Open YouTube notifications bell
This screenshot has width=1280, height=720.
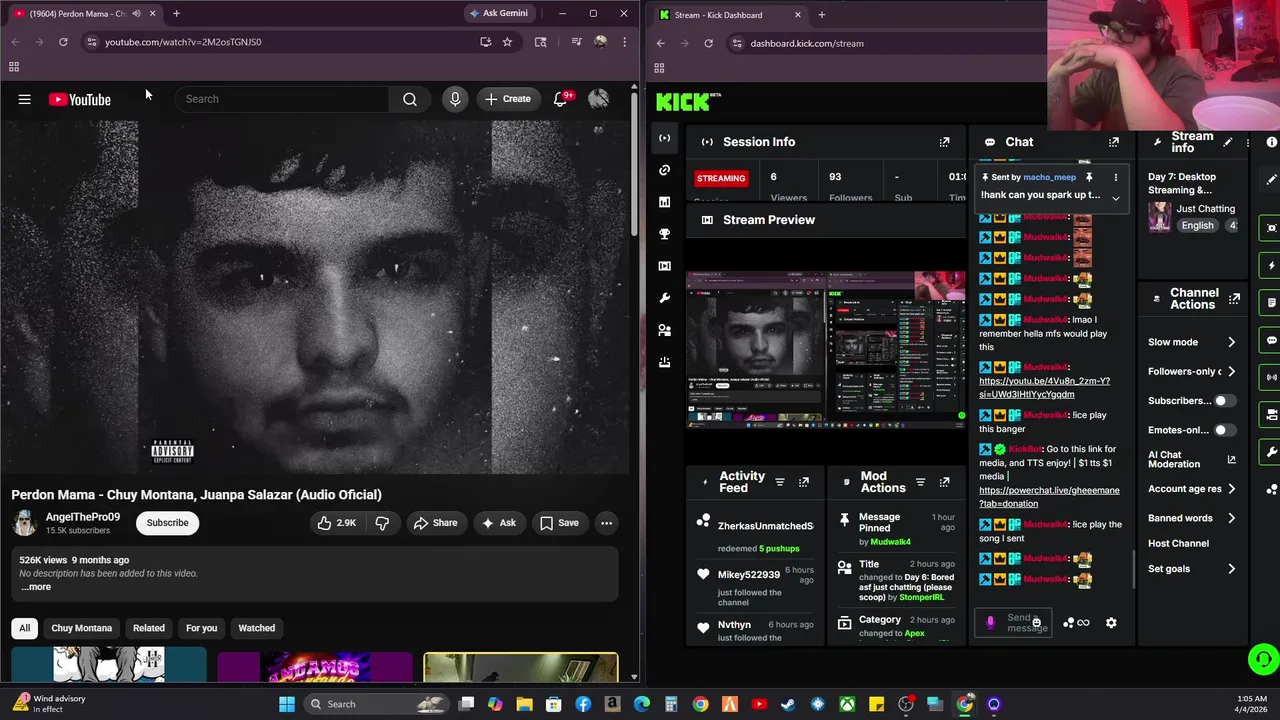coord(560,99)
